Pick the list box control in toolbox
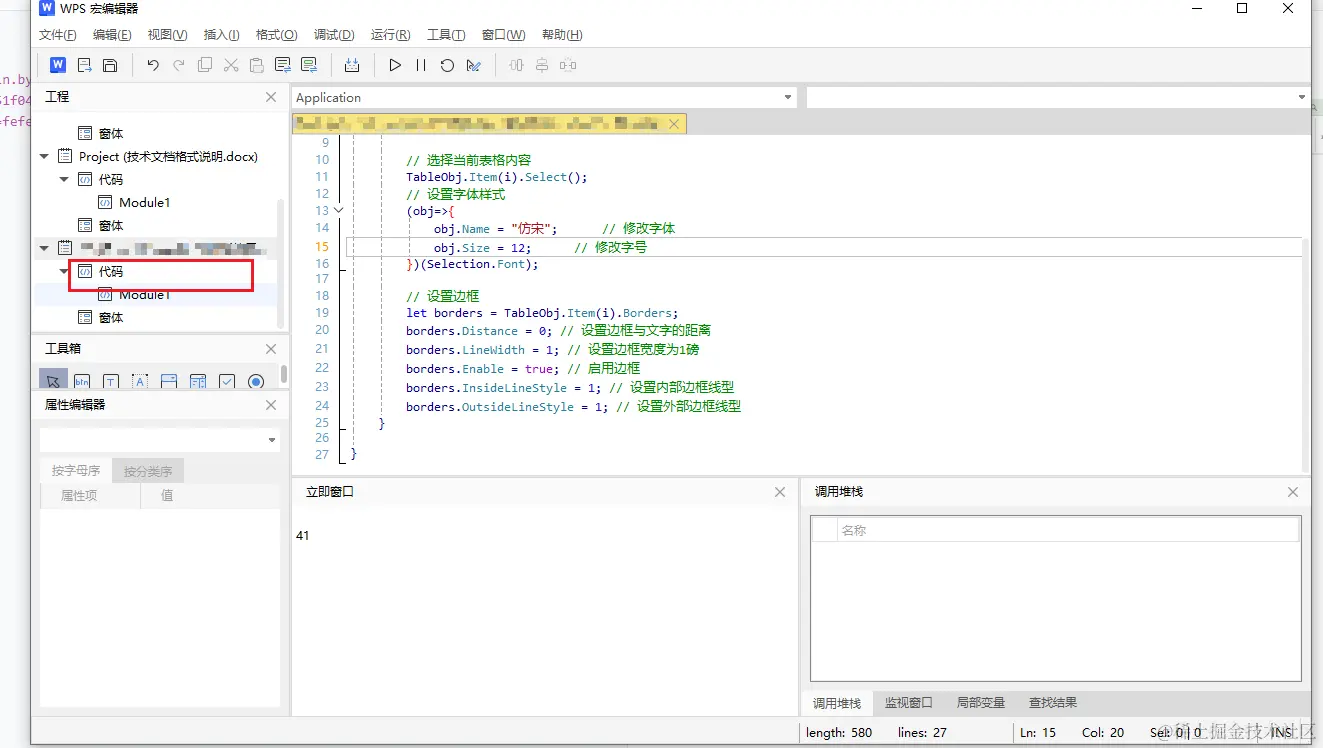 198,381
